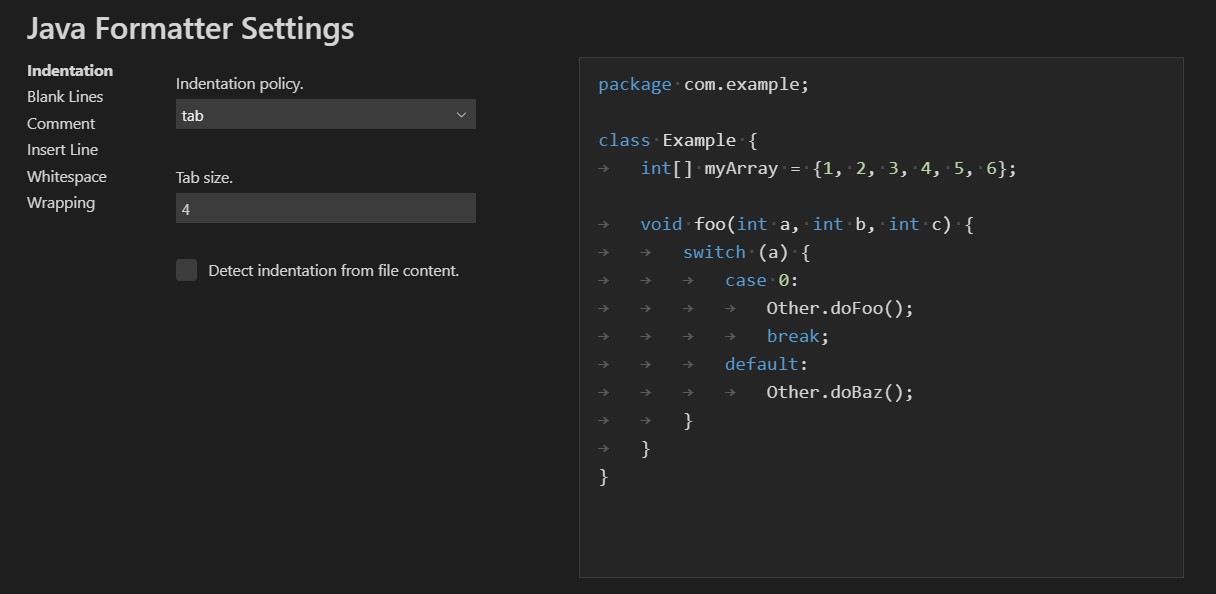This screenshot has height=594, width=1216.
Task: Click the chevron on the policy selector
Action: (x=461, y=114)
